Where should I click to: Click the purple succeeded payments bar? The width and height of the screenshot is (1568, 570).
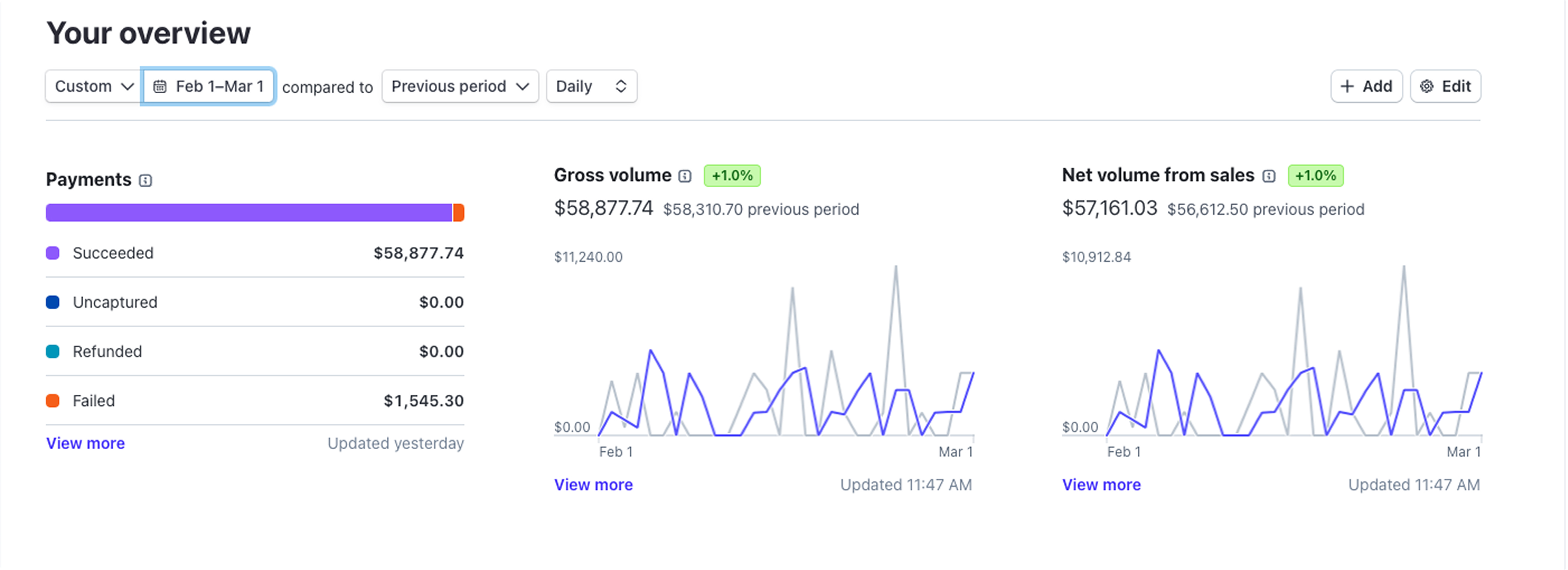[x=248, y=213]
